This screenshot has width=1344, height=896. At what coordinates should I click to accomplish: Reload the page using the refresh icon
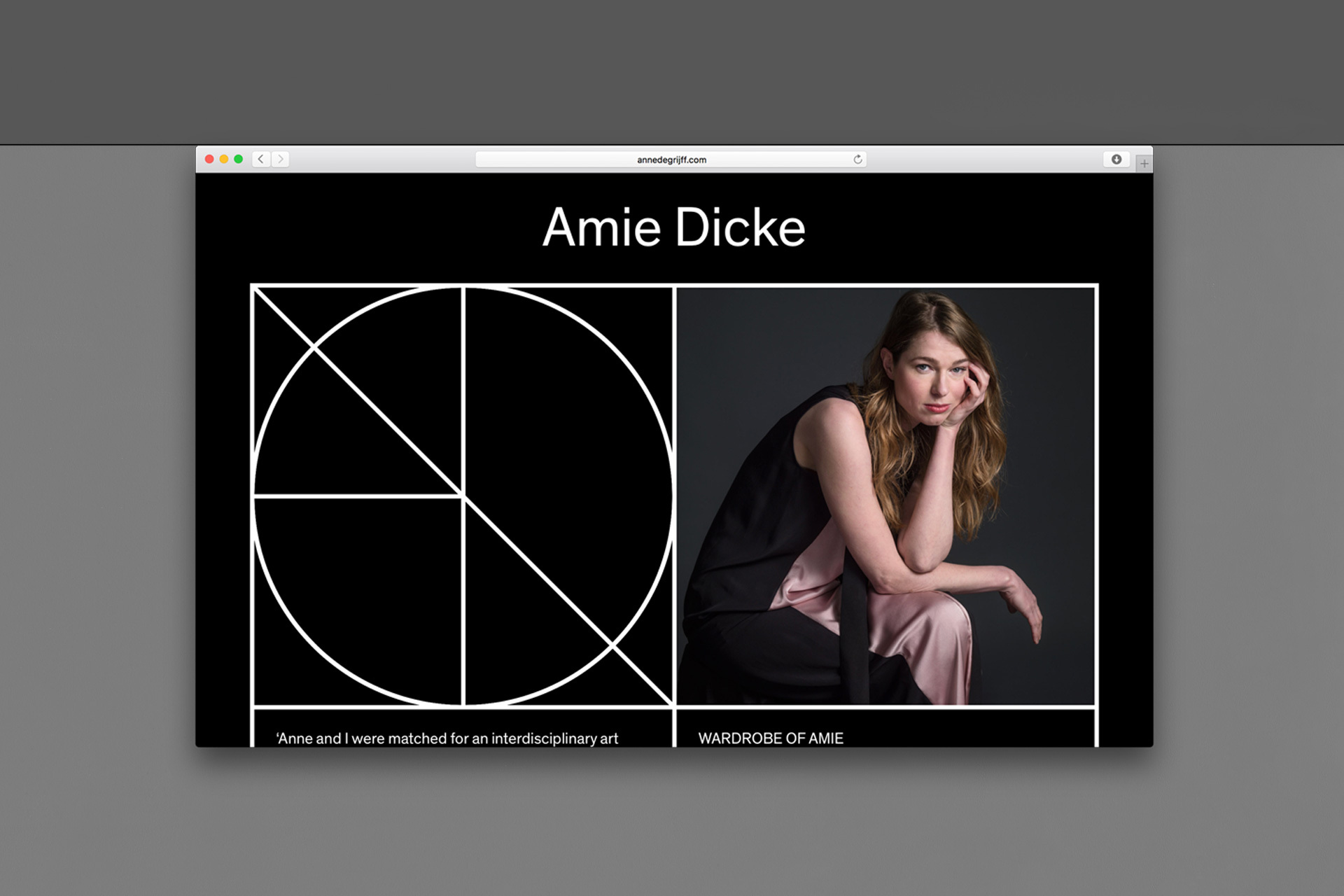[857, 160]
